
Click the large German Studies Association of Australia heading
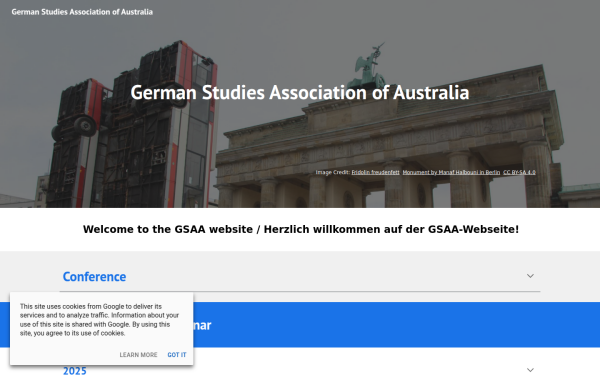click(x=300, y=93)
